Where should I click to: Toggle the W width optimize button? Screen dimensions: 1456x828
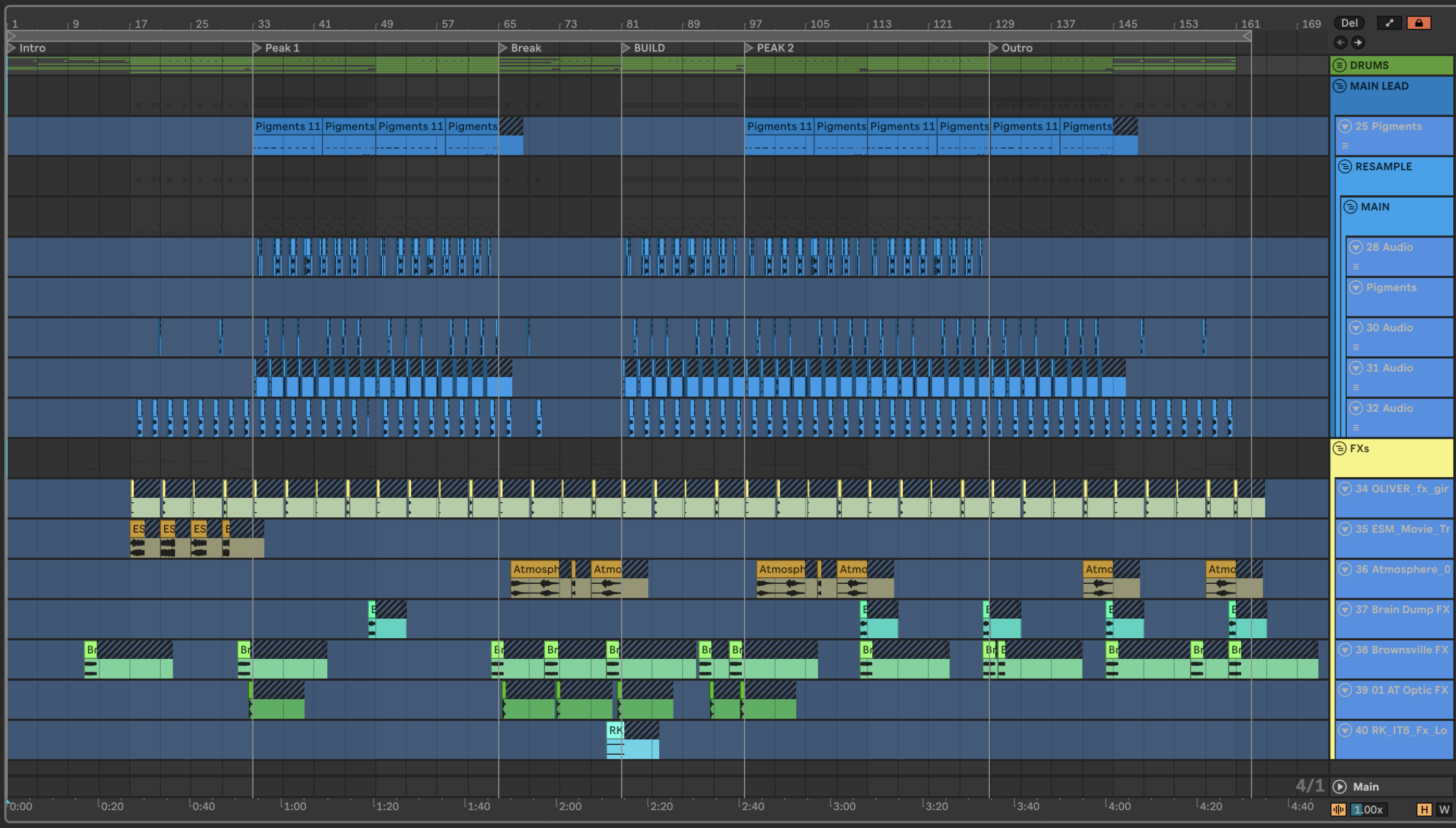tap(1443, 809)
